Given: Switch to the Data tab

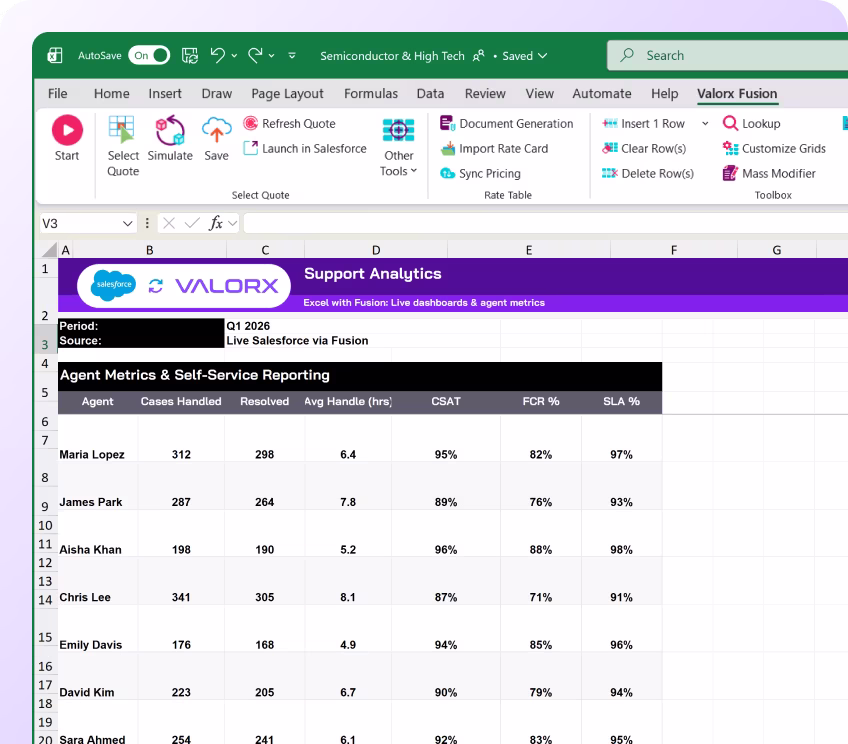Looking at the screenshot, I should (430, 94).
